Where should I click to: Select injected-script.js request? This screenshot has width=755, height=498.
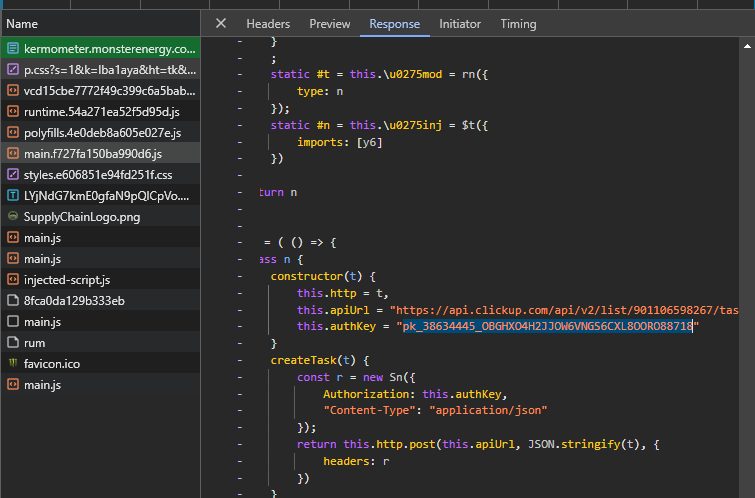pos(100,279)
